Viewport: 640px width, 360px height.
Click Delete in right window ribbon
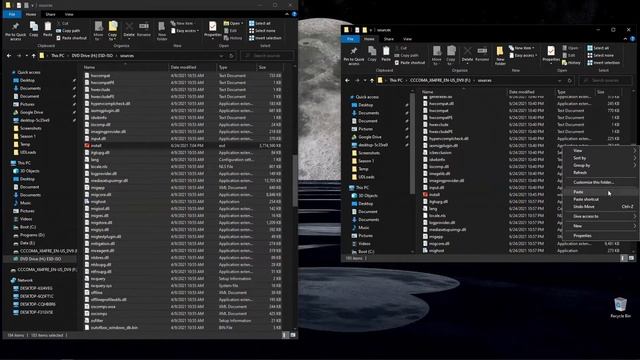click(x=467, y=54)
